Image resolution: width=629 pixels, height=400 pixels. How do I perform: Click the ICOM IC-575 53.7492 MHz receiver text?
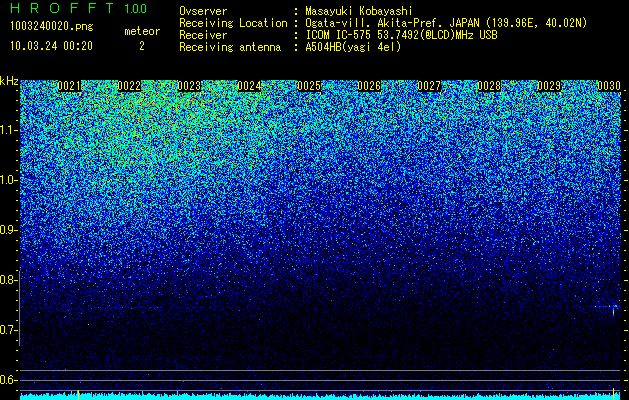tap(401, 35)
